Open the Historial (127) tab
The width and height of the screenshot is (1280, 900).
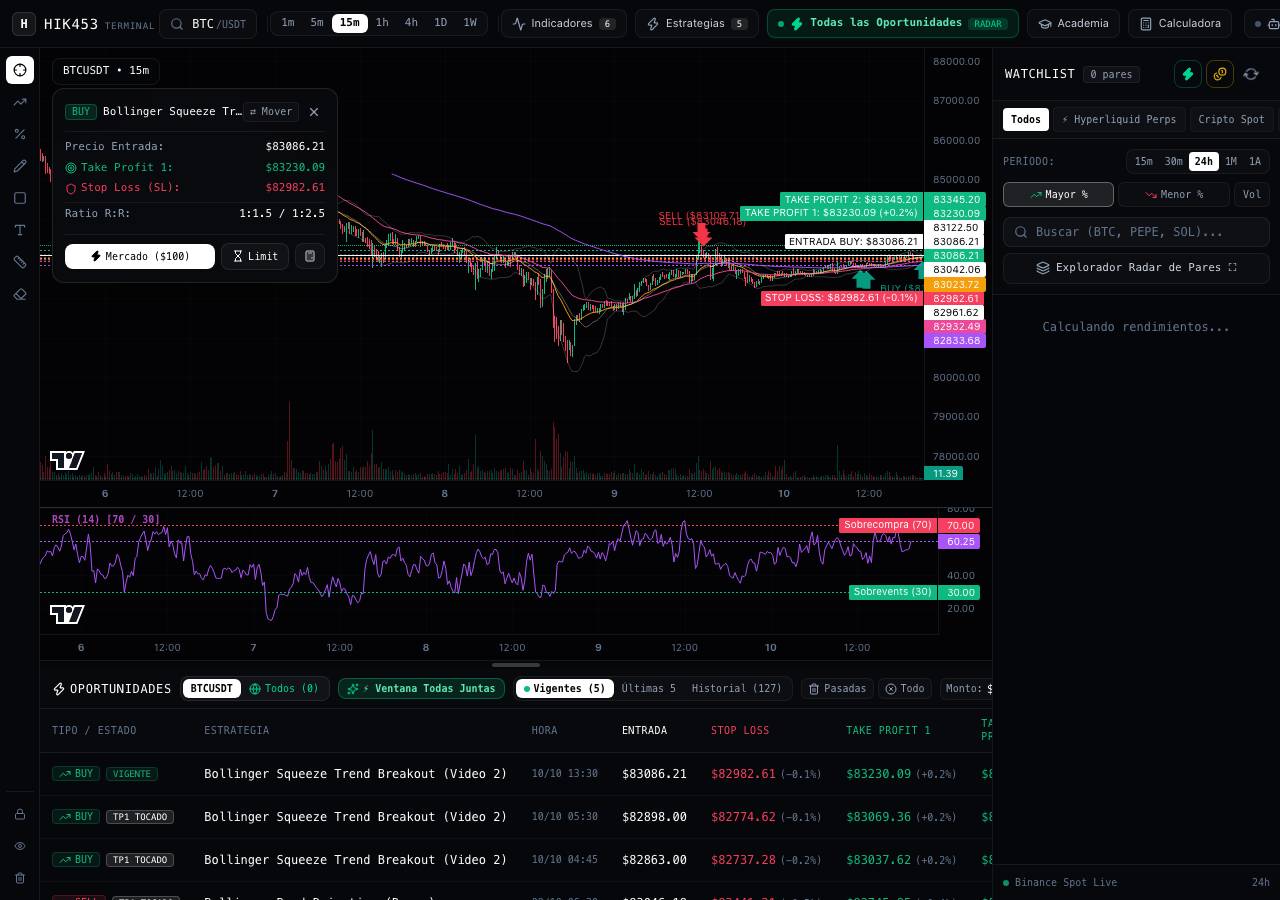point(737,689)
